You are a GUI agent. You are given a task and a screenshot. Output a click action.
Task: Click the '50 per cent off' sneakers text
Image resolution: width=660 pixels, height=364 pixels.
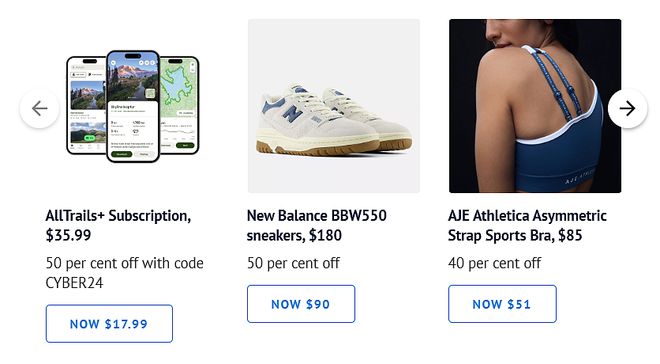(x=293, y=263)
